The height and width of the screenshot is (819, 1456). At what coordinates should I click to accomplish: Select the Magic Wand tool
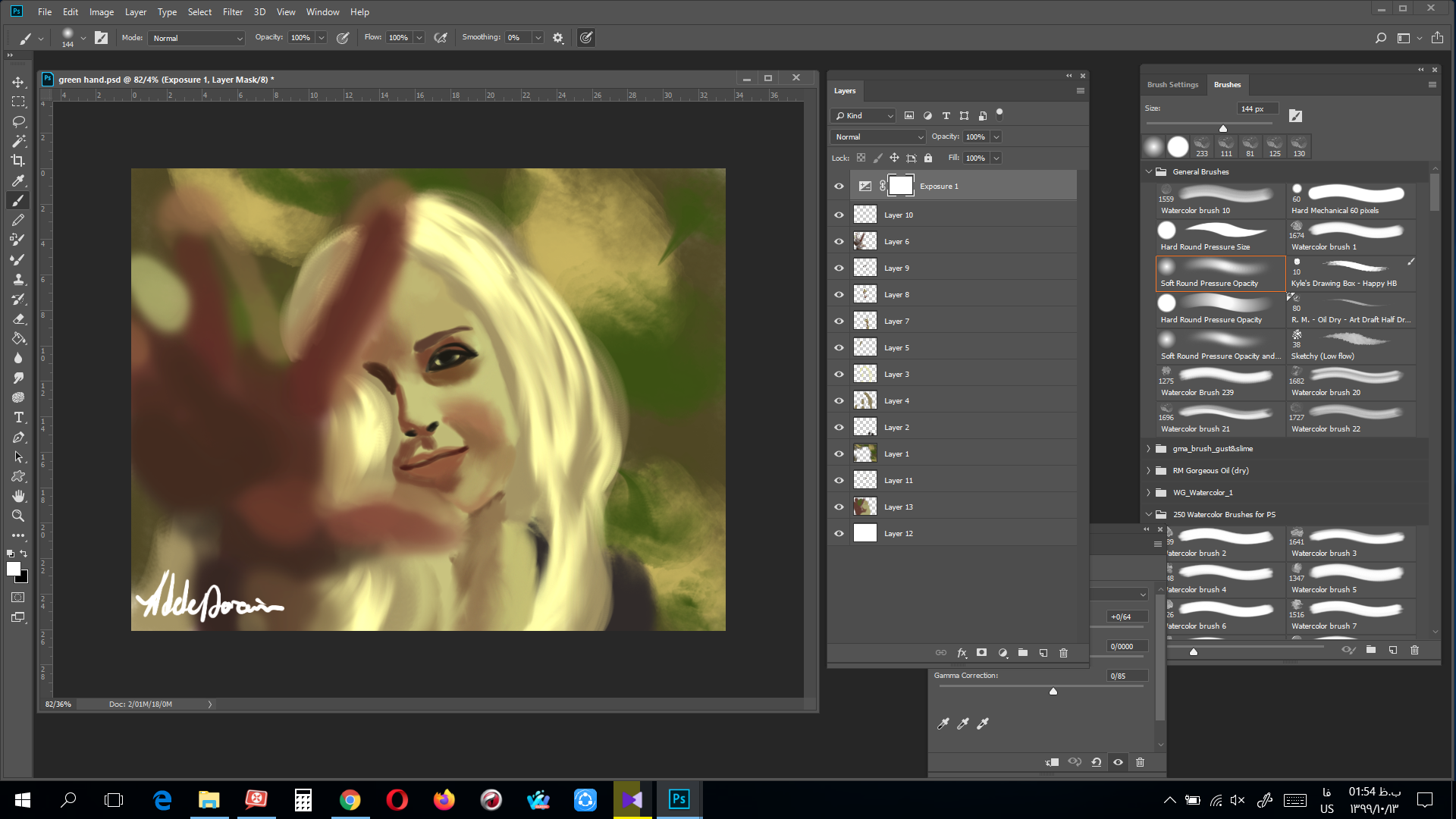click(x=18, y=141)
